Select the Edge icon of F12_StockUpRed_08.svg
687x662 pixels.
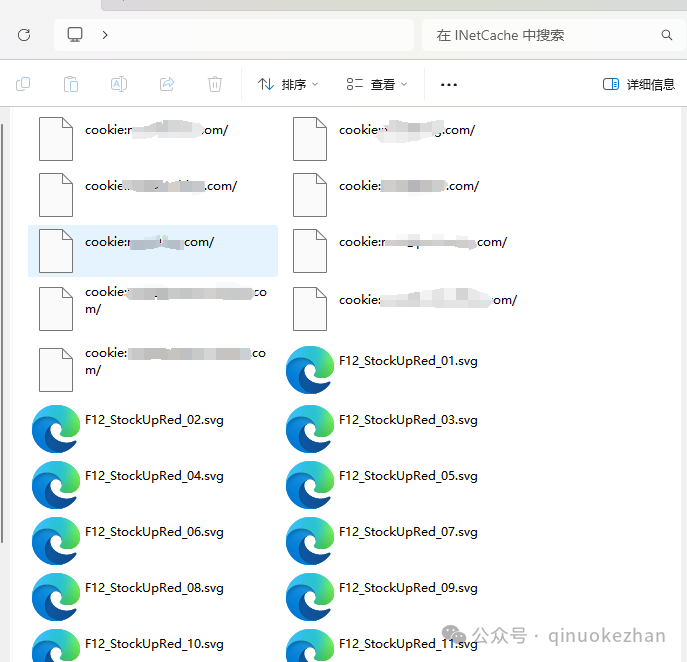pyautogui.click(x=56, y=597)
